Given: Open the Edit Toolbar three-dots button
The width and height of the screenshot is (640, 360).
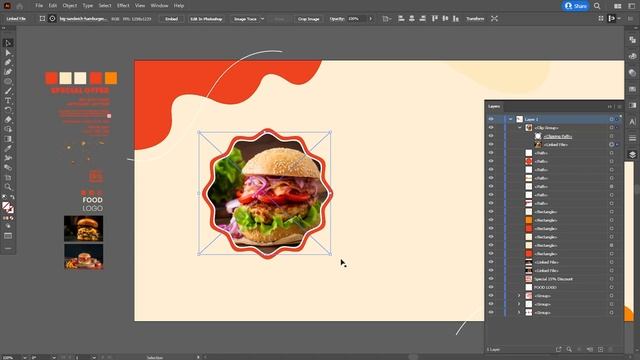Looking at the screenshot, I should tap(8, 248).
